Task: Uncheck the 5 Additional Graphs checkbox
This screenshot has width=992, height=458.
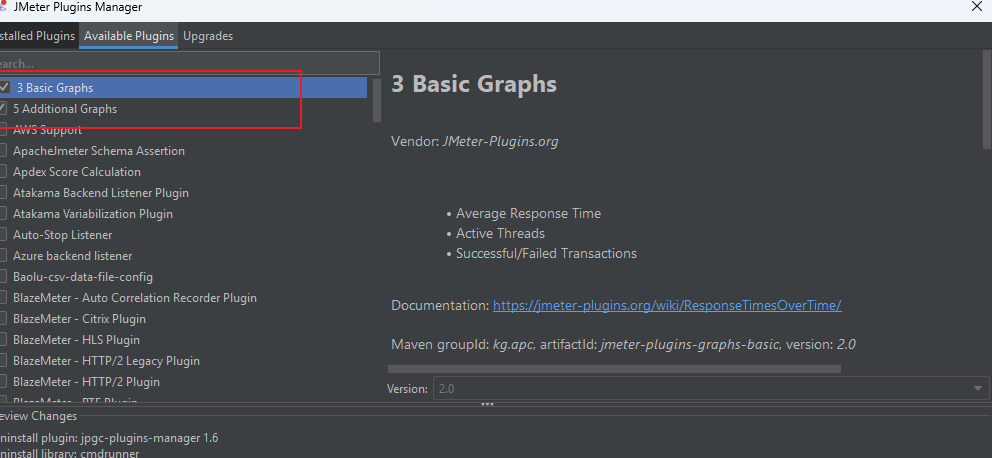Action: tap(3, 108)
